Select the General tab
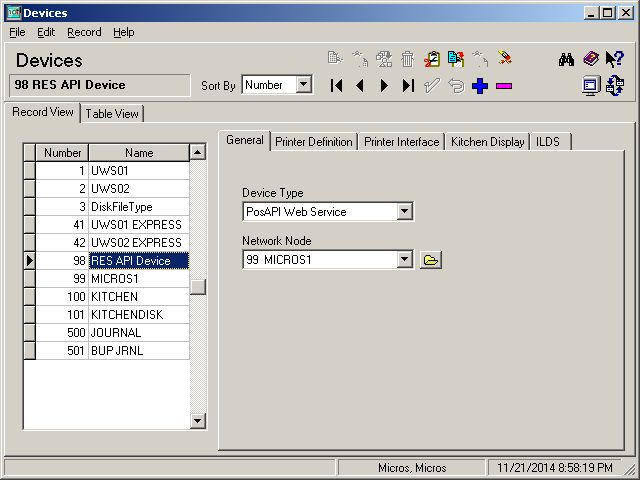640x480 pixels. tap(244, 140)
